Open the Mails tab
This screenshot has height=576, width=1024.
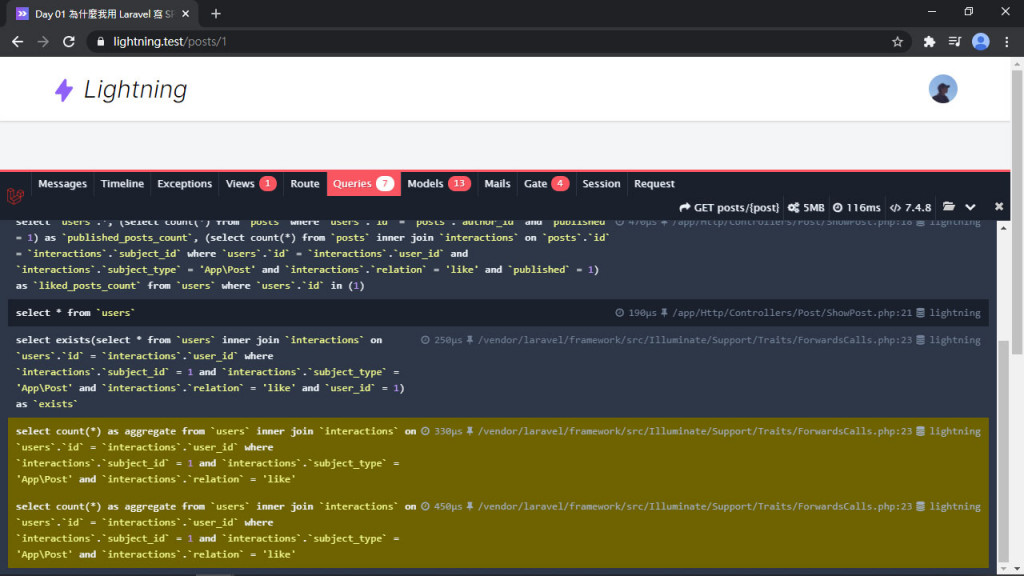497,184
